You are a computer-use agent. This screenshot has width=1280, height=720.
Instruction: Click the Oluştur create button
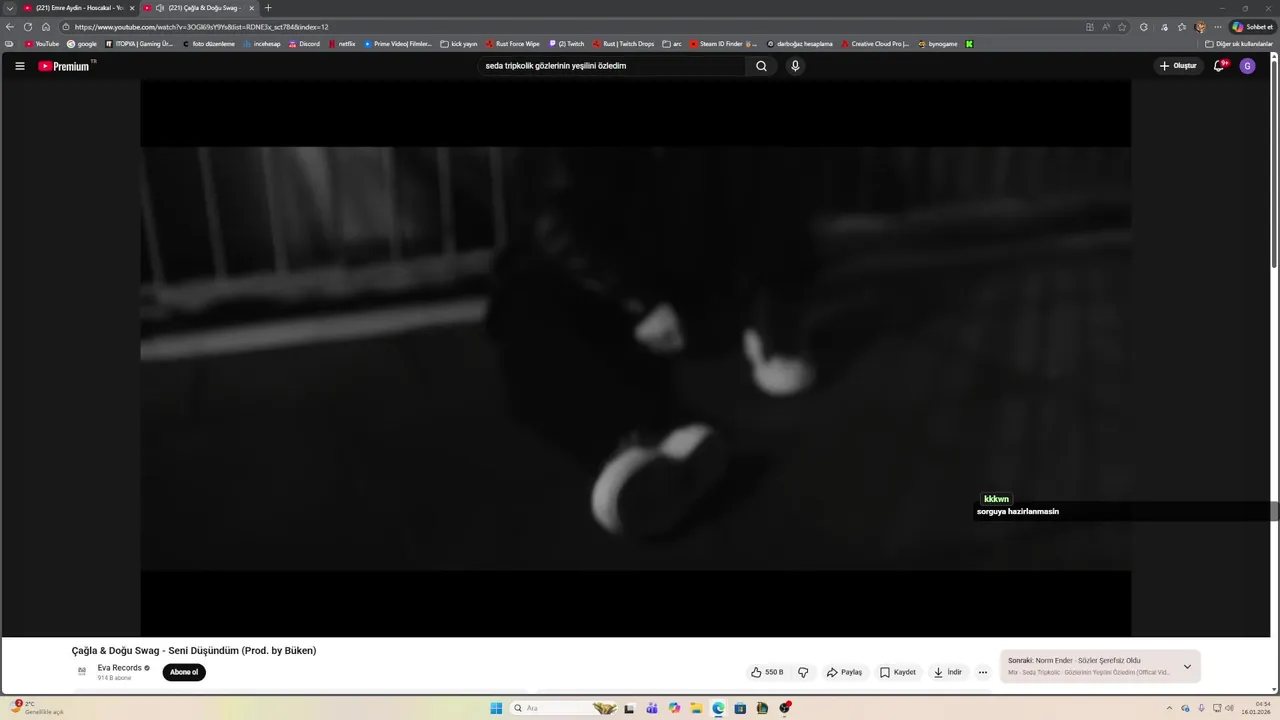[1178, 66]
